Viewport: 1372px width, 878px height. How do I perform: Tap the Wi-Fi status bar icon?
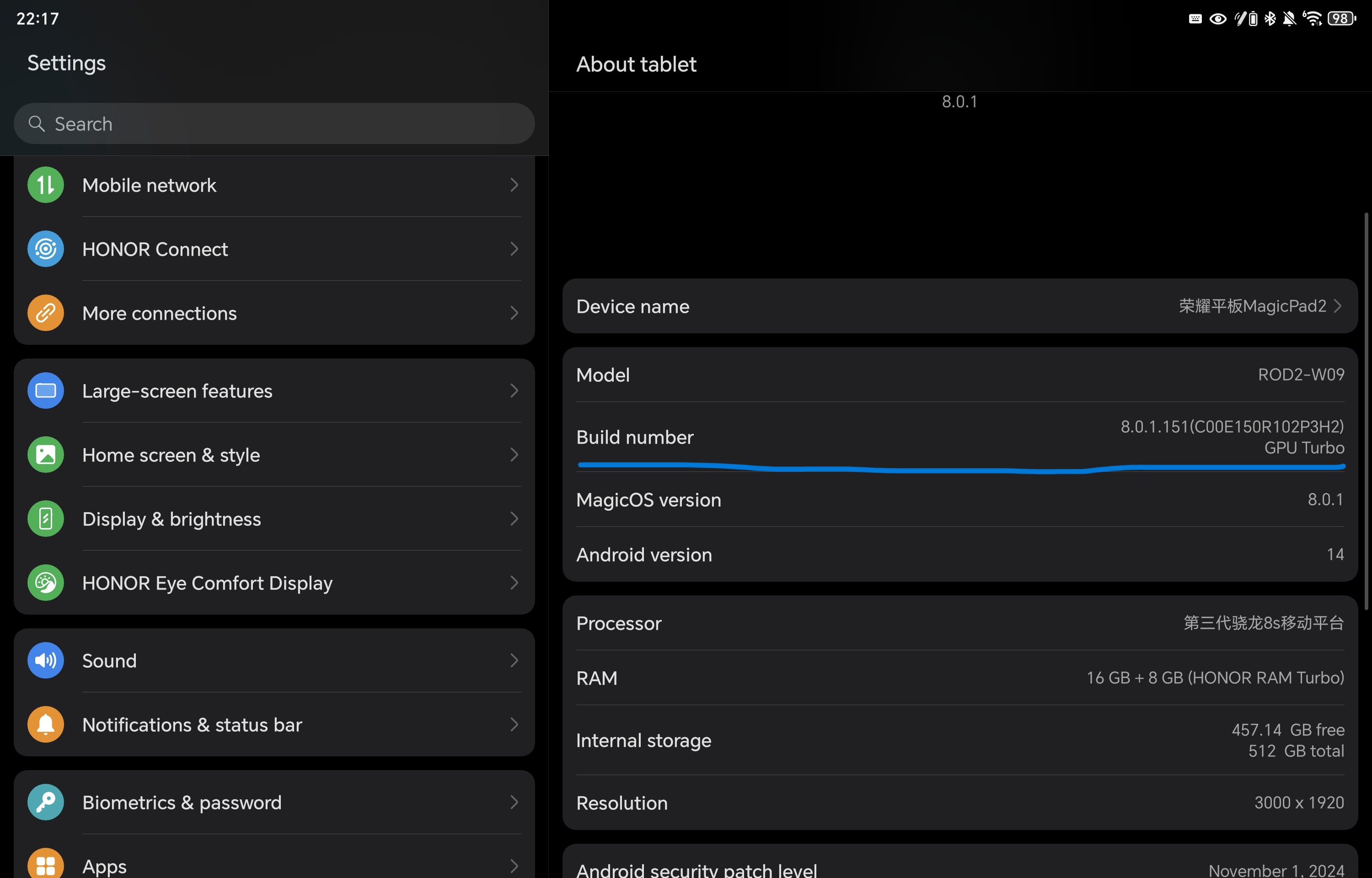pyautogui.click(x=1312, y=19)
